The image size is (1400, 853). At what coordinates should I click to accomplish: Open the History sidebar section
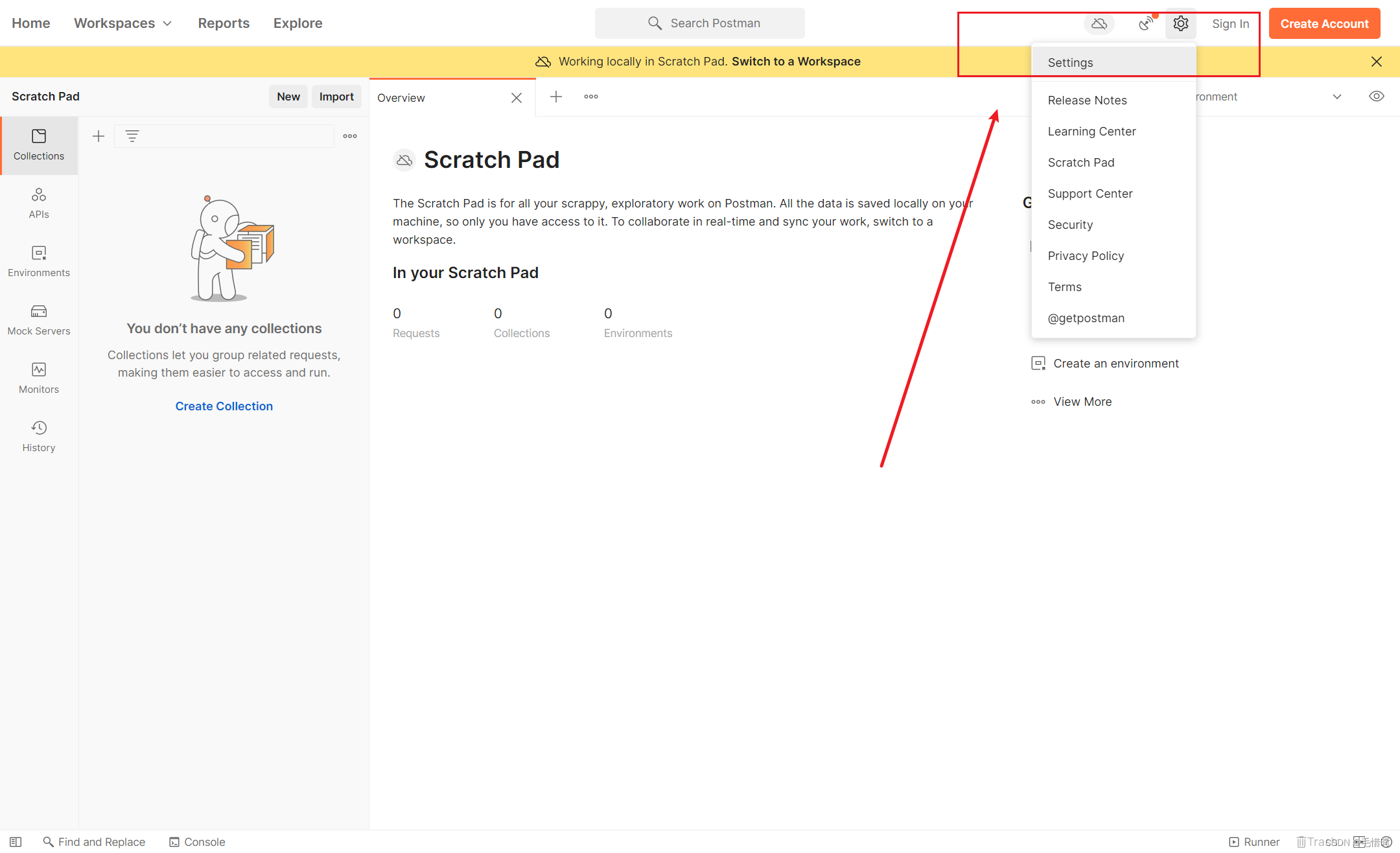pyautogui.click(x=39, y=437)
